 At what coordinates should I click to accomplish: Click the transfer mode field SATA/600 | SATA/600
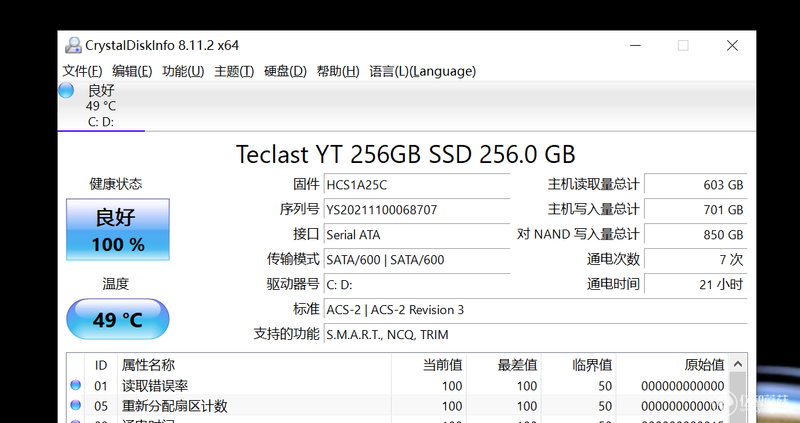pos(417,259)
